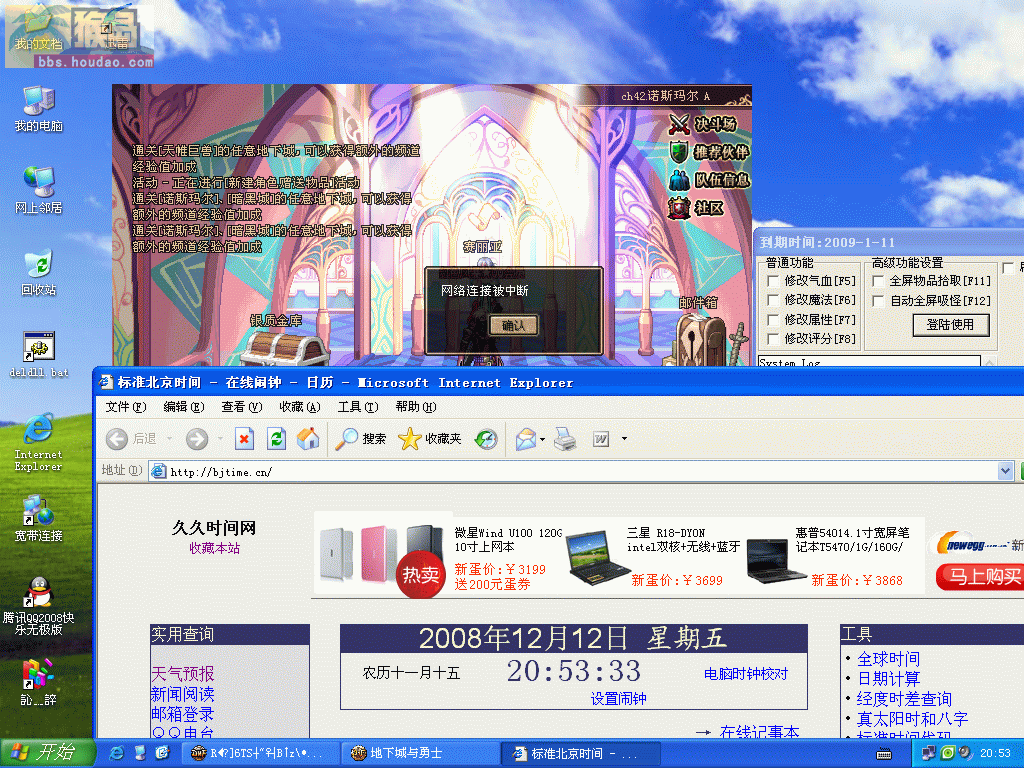Click the IE quick launch taskbar icon
The image size is (1024, 768).
(117, 753)
